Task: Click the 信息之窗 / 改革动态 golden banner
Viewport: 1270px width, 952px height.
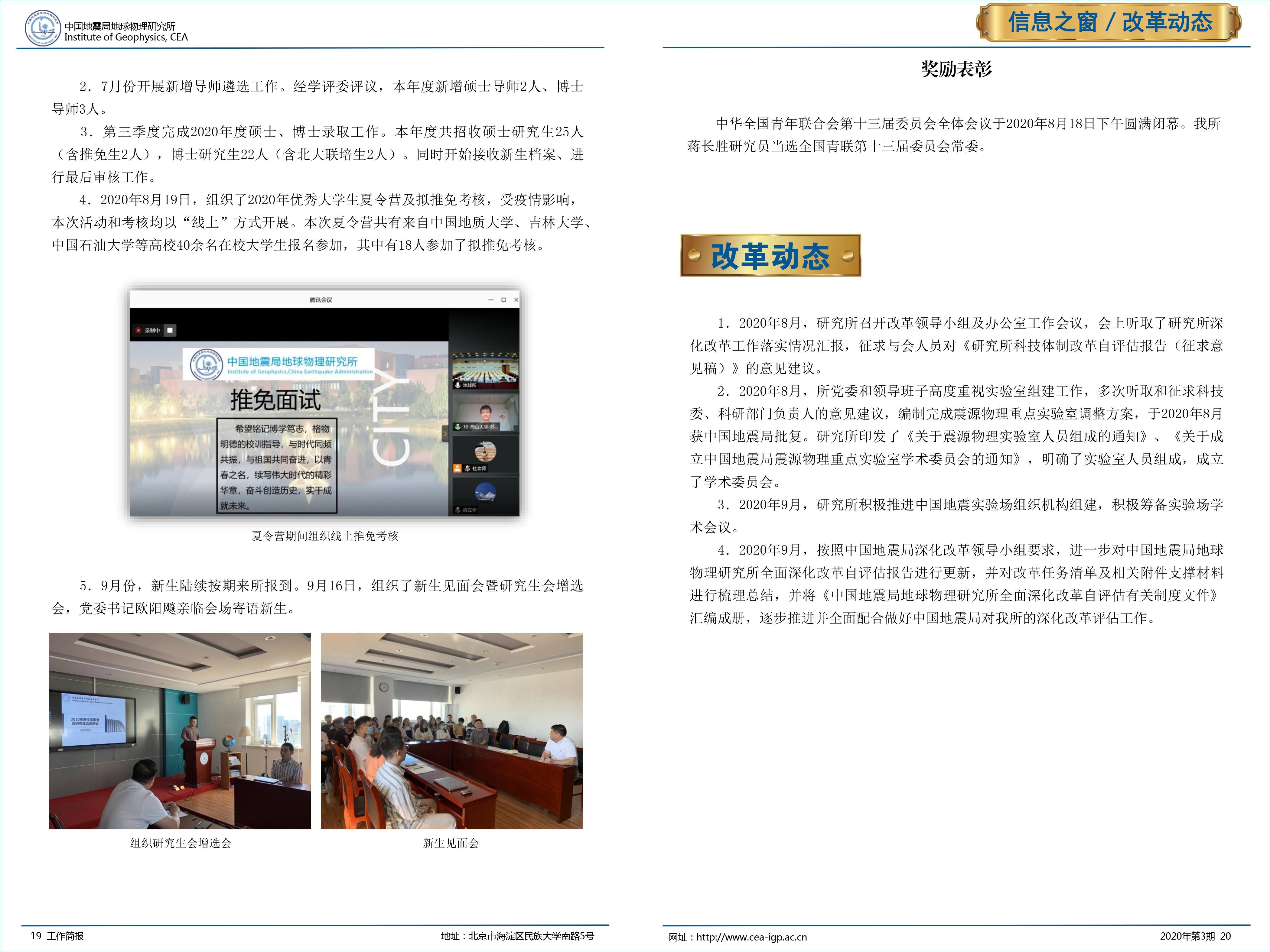Action: click(1109, 22)
